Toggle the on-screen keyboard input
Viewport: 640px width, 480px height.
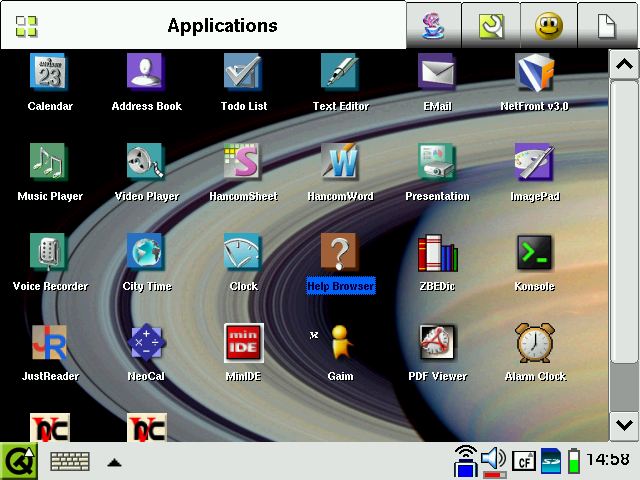coord(70,462)
